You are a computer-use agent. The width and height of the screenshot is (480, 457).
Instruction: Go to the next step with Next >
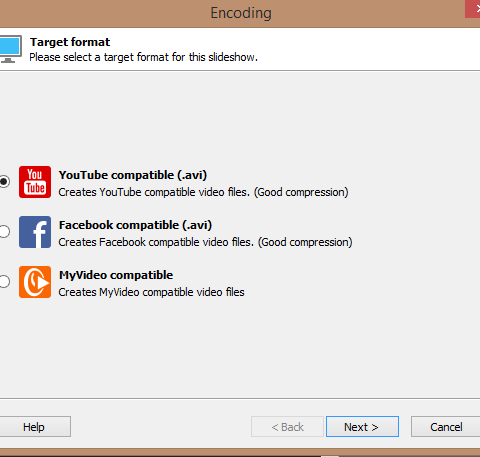tap(362, 427)
